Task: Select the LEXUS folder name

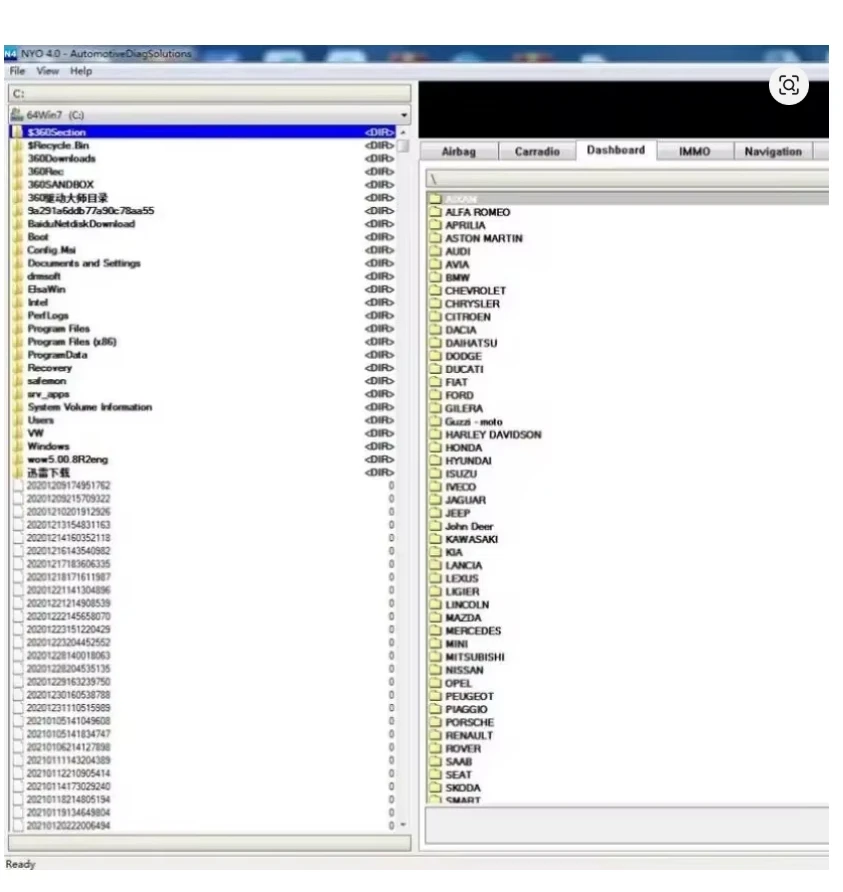Action: 462,579
